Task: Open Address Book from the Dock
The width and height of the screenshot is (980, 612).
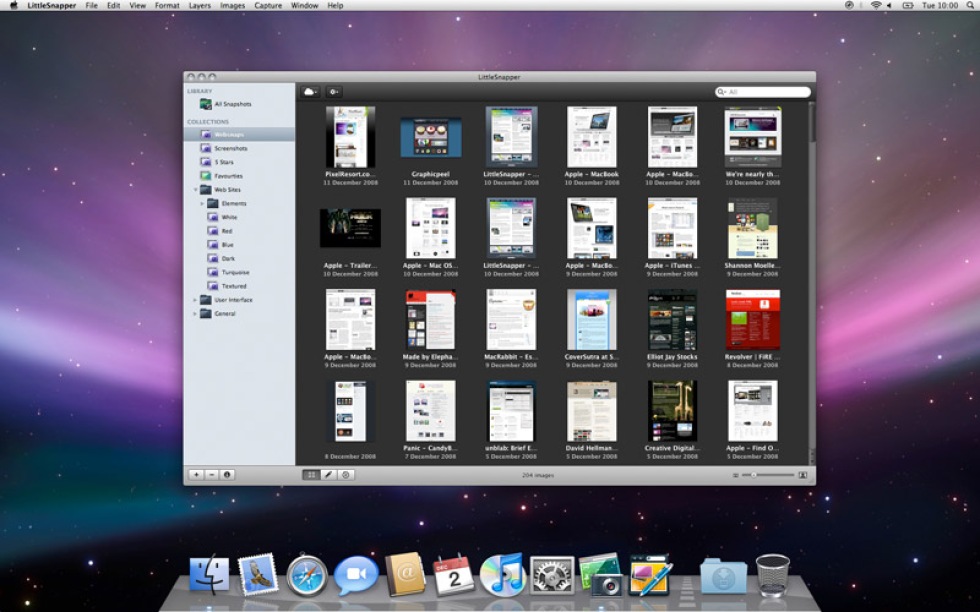Action: (405, 574)
